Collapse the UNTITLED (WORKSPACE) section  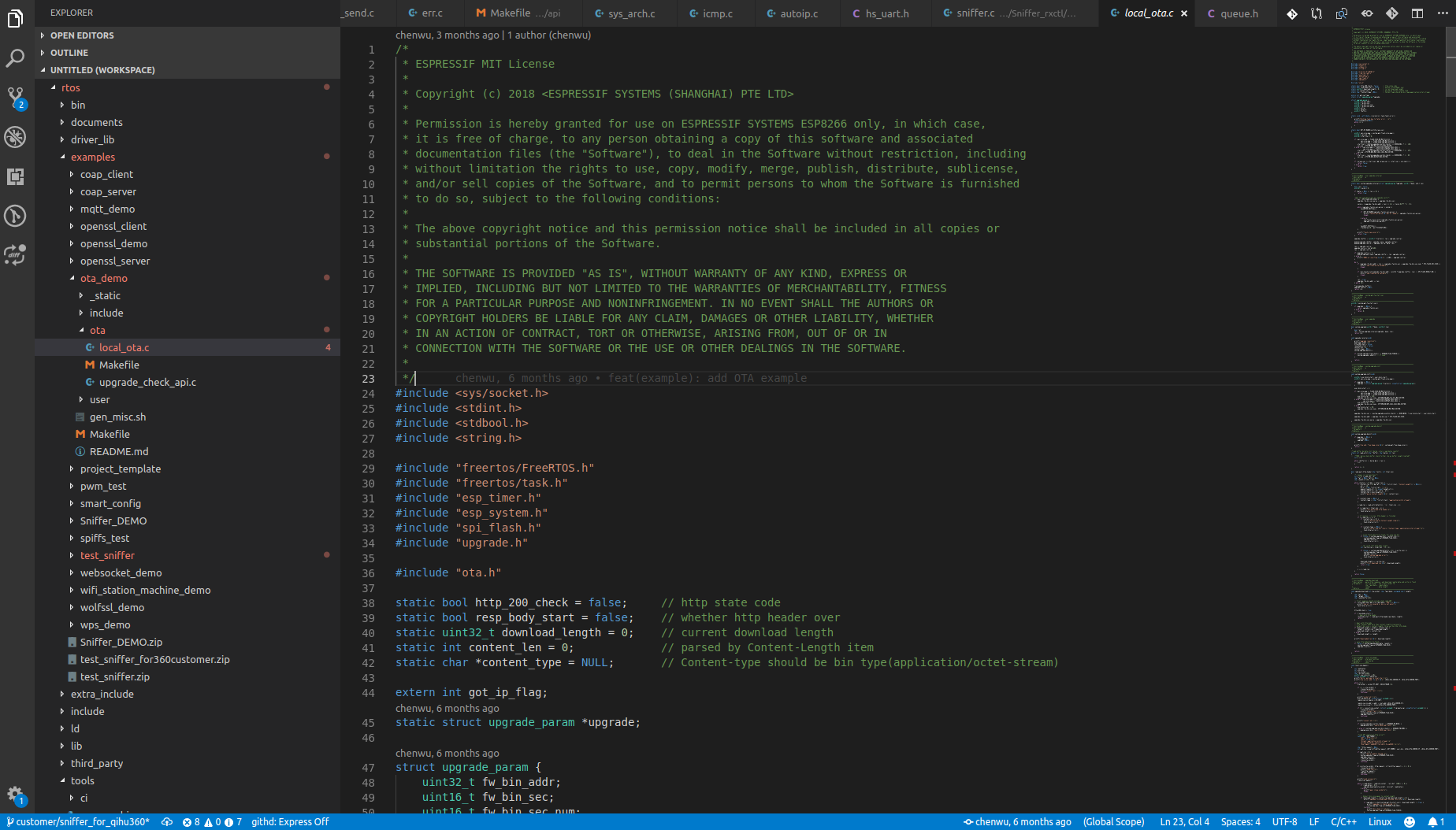[188, 70]
